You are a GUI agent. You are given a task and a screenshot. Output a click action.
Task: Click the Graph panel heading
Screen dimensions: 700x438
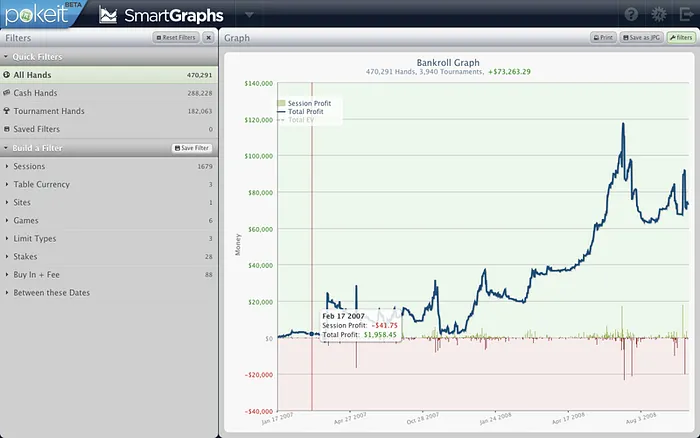(237, 38)
